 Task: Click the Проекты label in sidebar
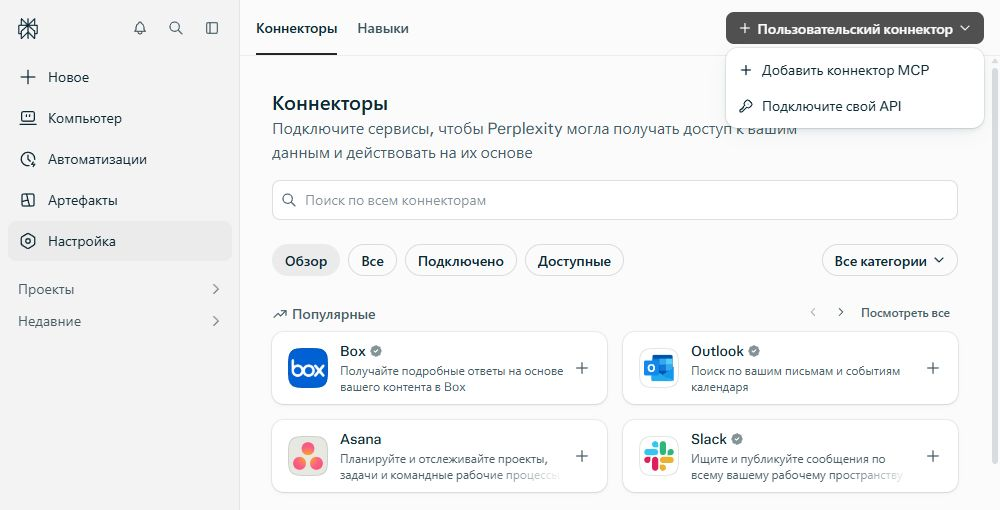[46, 289]
